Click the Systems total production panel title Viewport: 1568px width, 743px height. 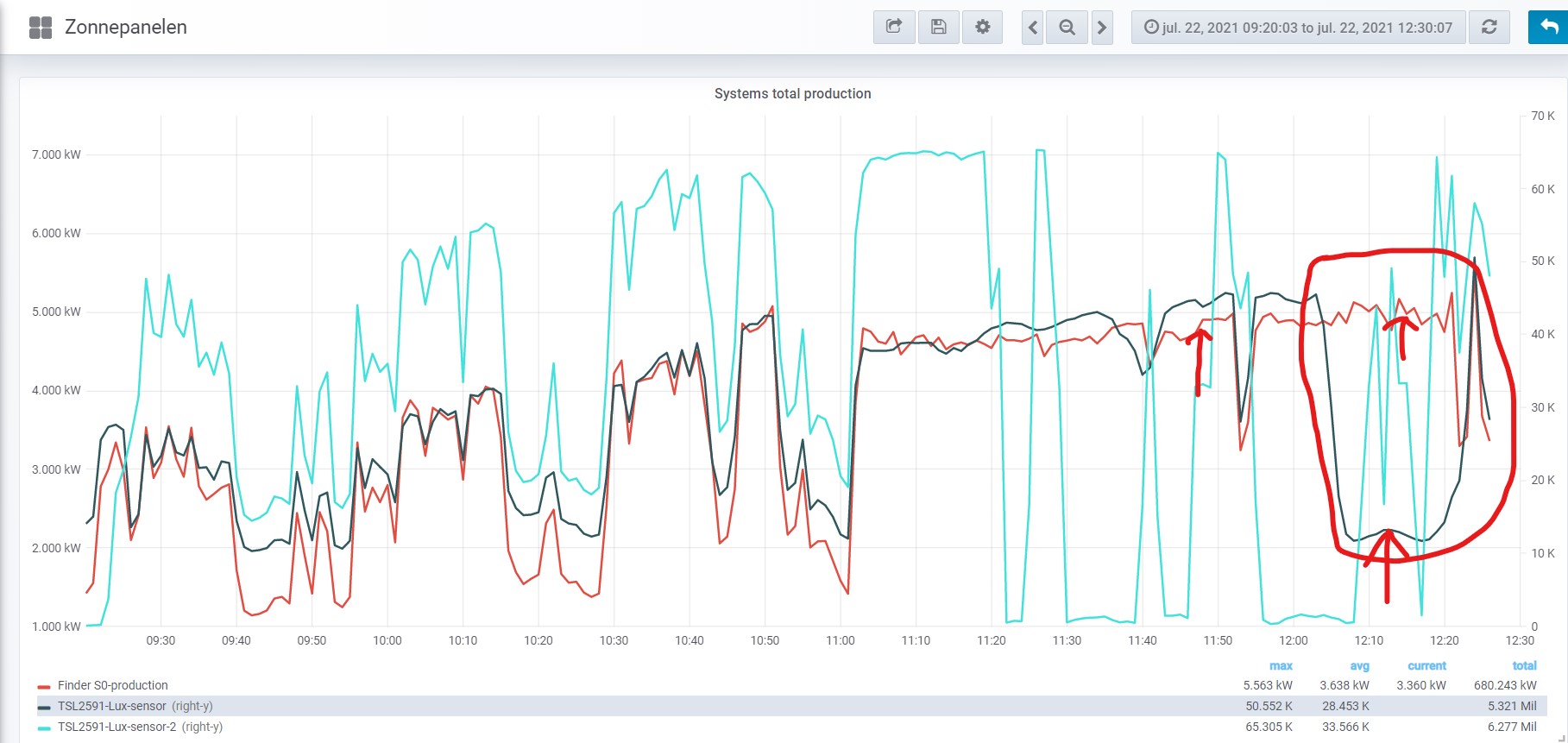(792, 93)
